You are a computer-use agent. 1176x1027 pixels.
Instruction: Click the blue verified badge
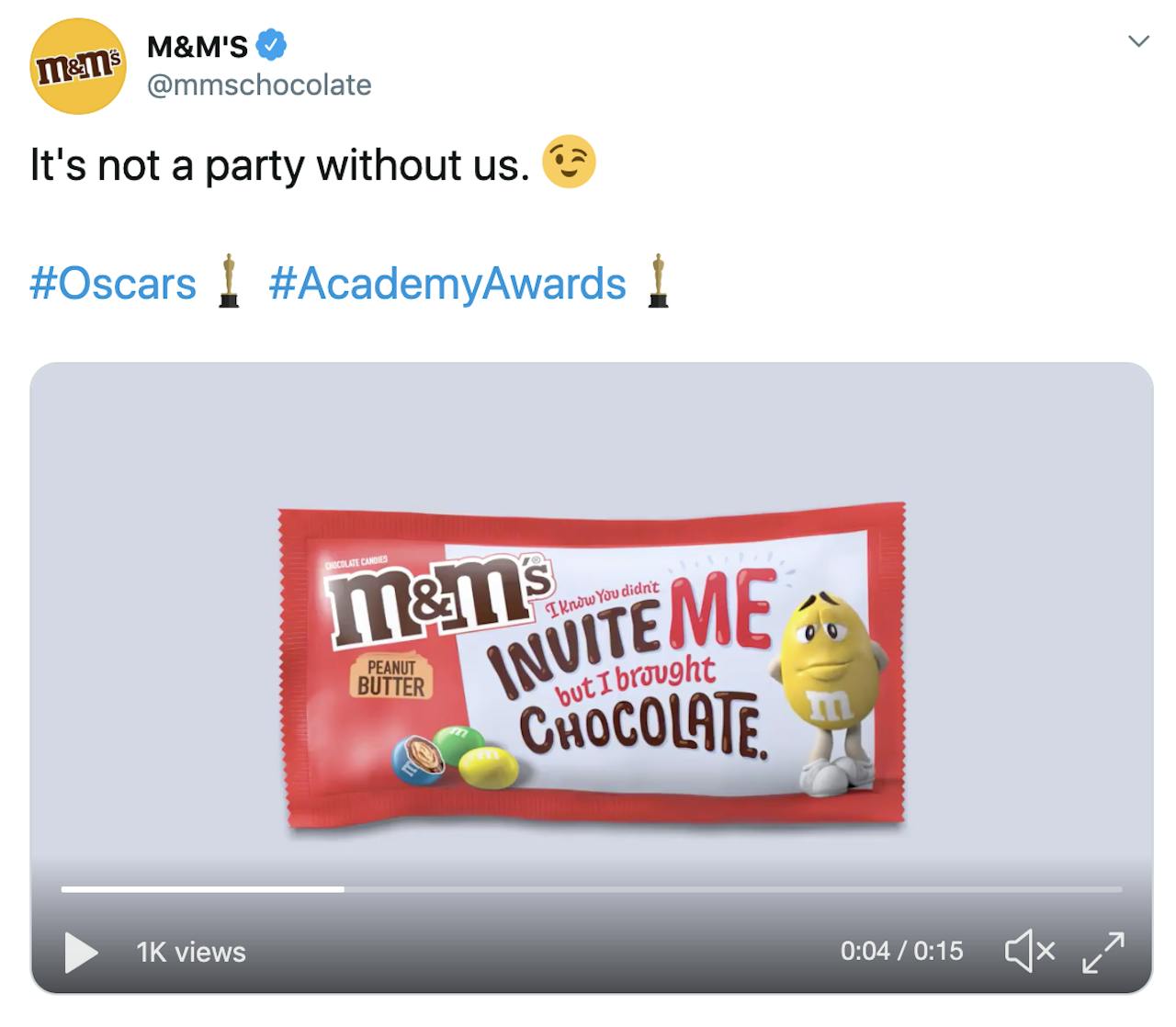270,44
